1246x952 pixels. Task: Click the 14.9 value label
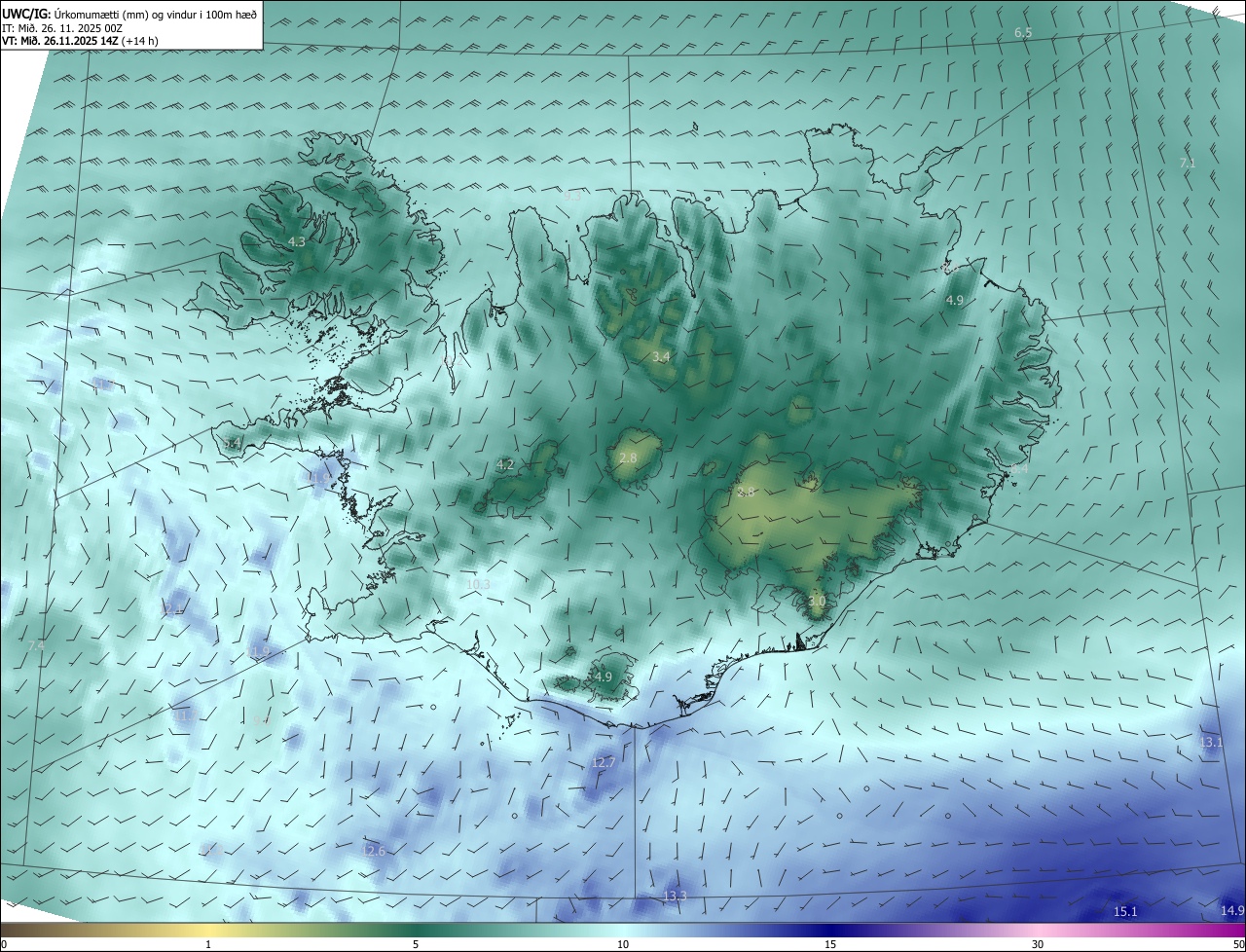(1232, 910)
